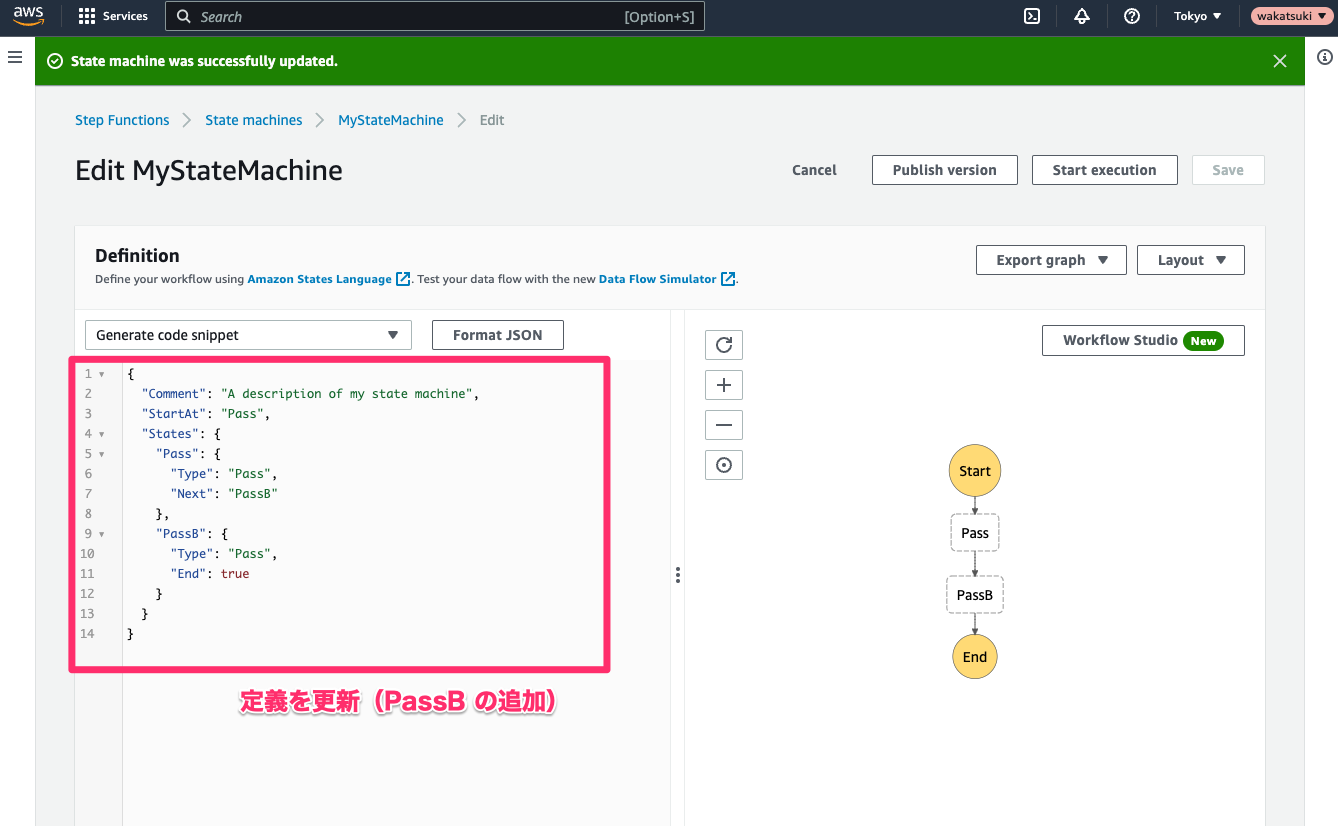Dismiss the success notification banner
Image resolution: width=1338 pixels, height=826 pixels.
click(1279, 61)
